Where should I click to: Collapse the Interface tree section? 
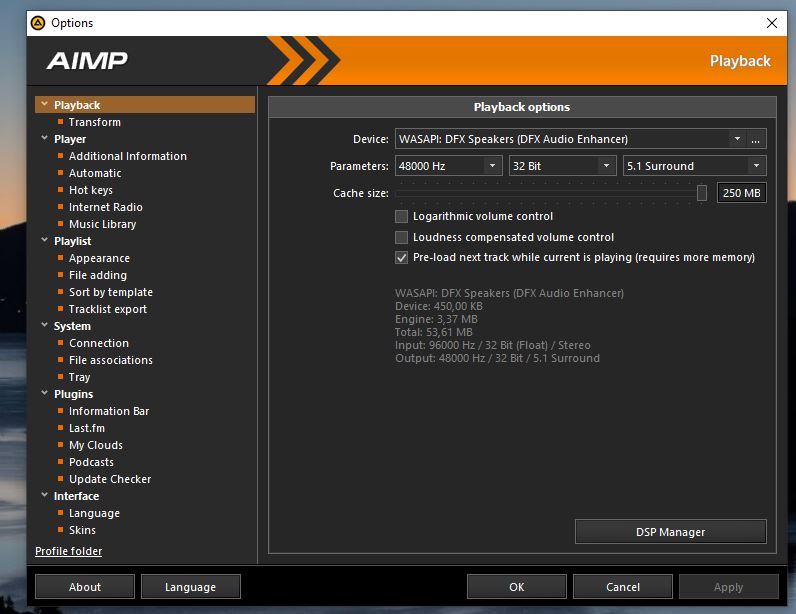coord(45,495)
